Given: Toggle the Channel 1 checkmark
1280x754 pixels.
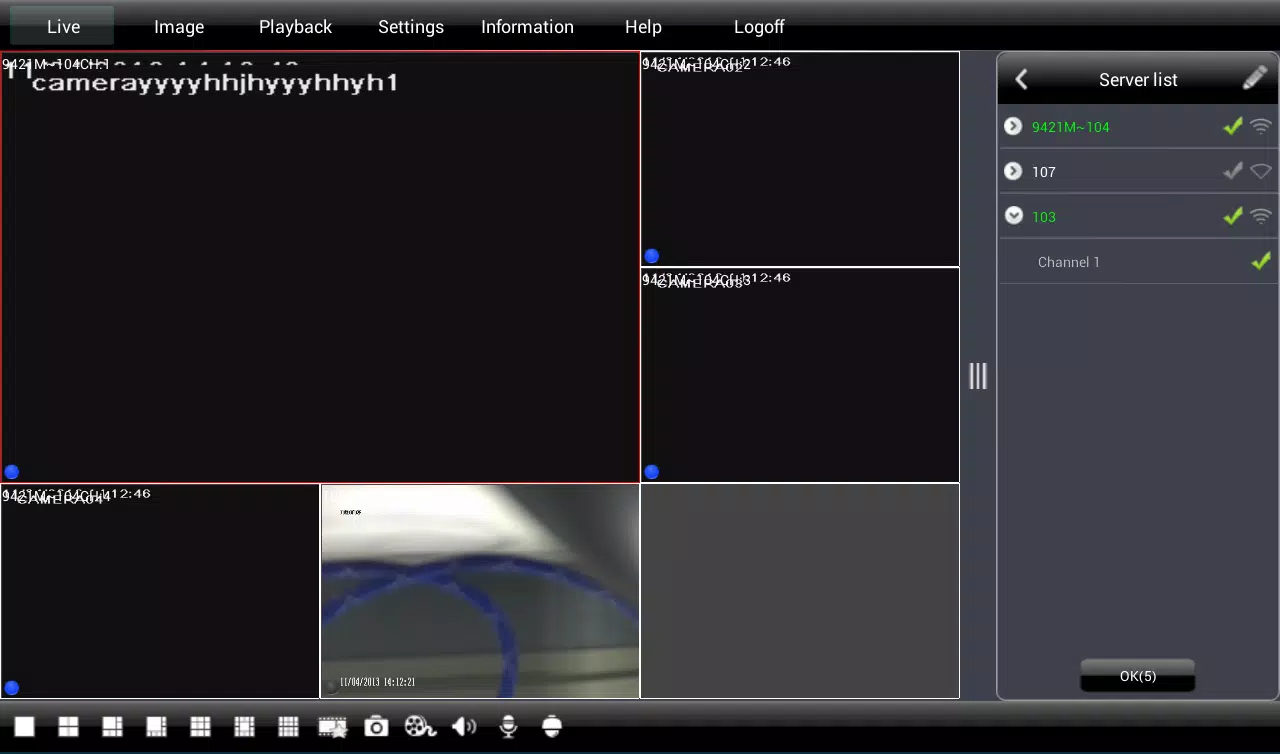Looking at the screenshot, I should coord(1261,261).
